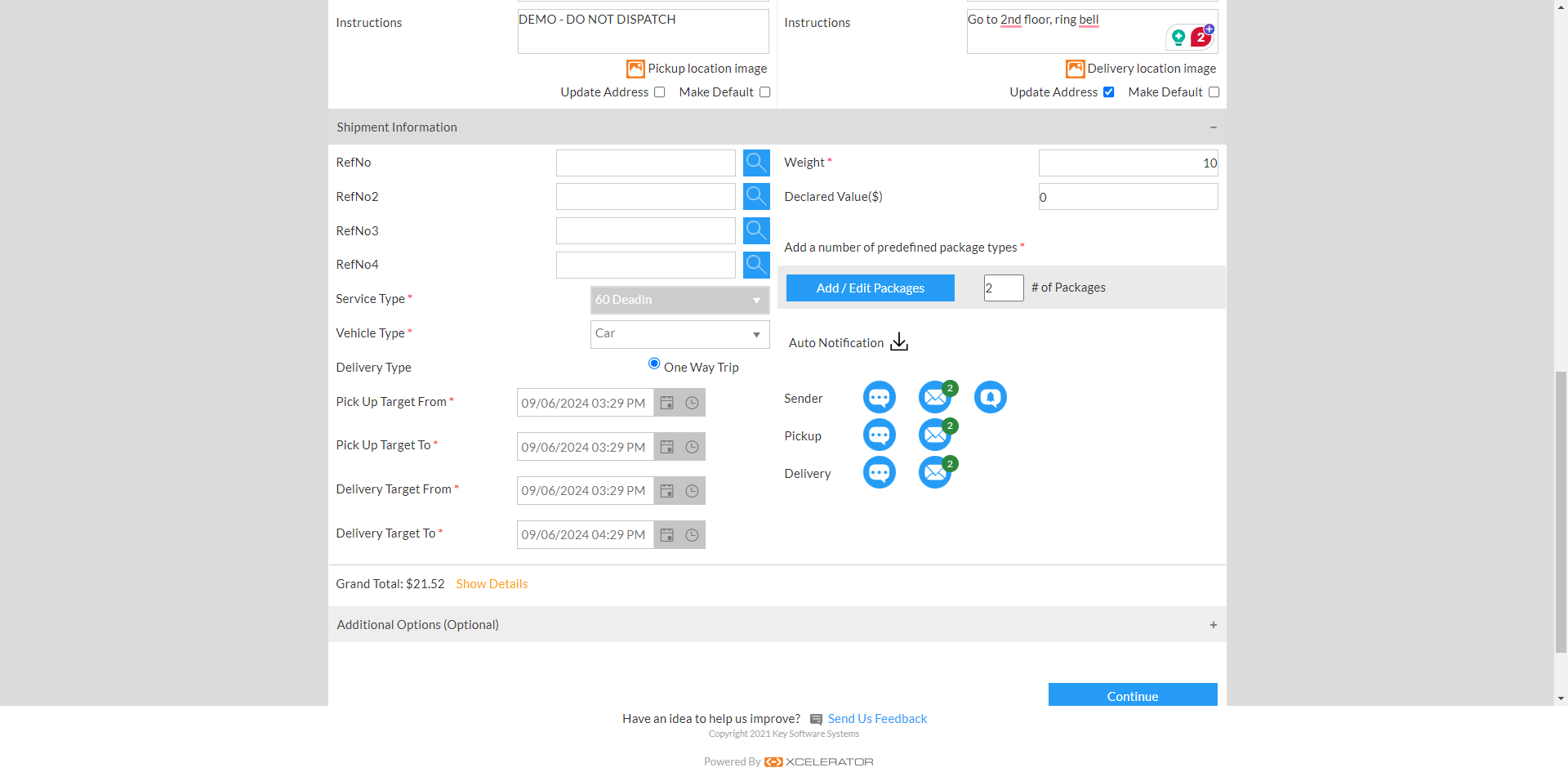
Task: Click Delivery Target To date field
Action: click(x=585, y=535)
